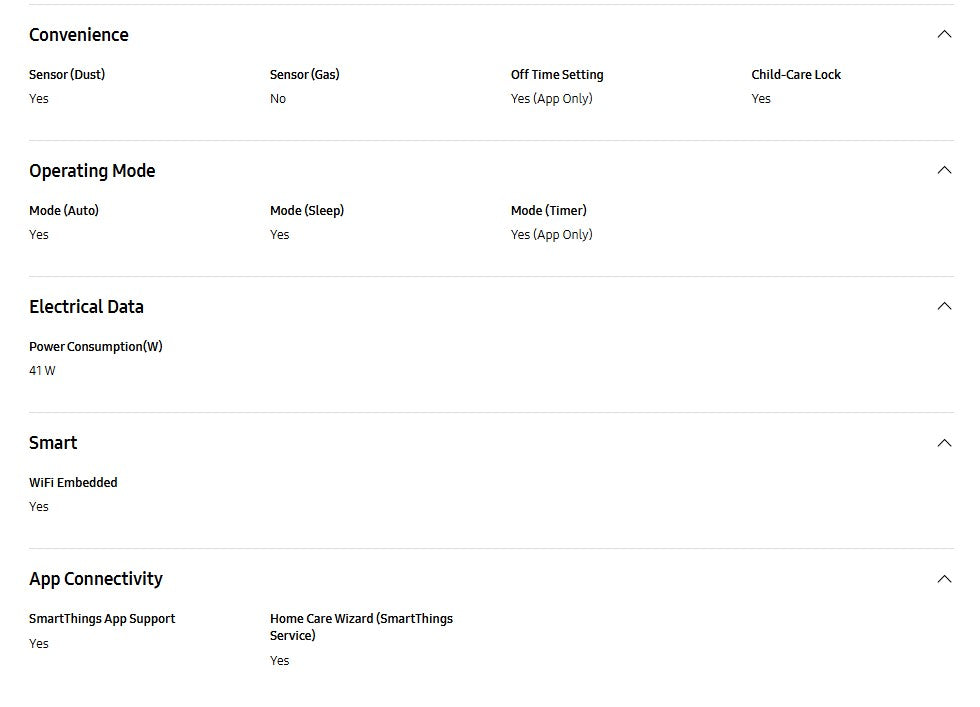Click the WiFi Embedded label
The image size is (980, 707).
pos(73,483)
